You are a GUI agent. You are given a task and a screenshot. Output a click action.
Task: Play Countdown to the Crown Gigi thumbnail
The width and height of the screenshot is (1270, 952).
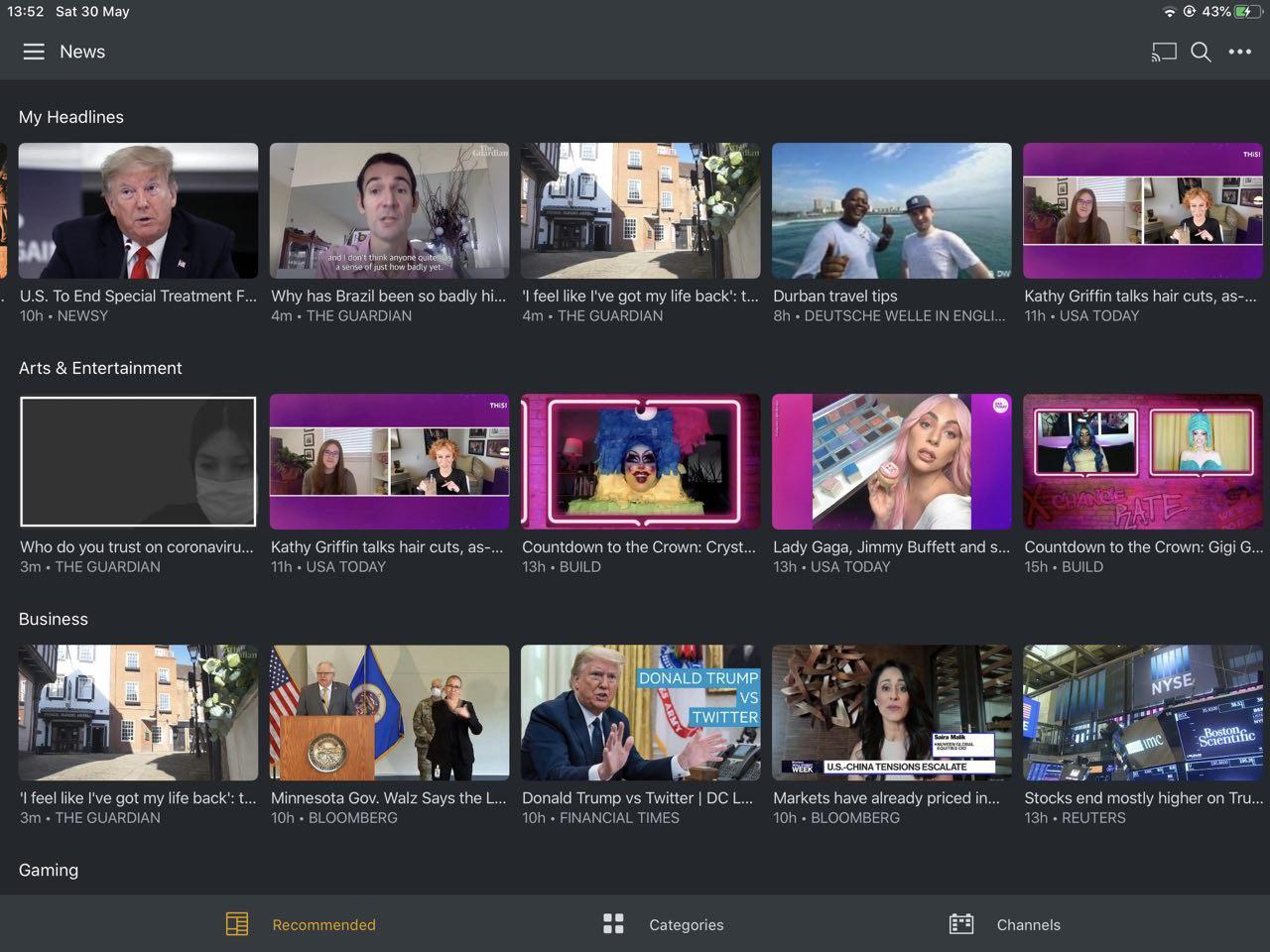click(x=1143, y=461)
